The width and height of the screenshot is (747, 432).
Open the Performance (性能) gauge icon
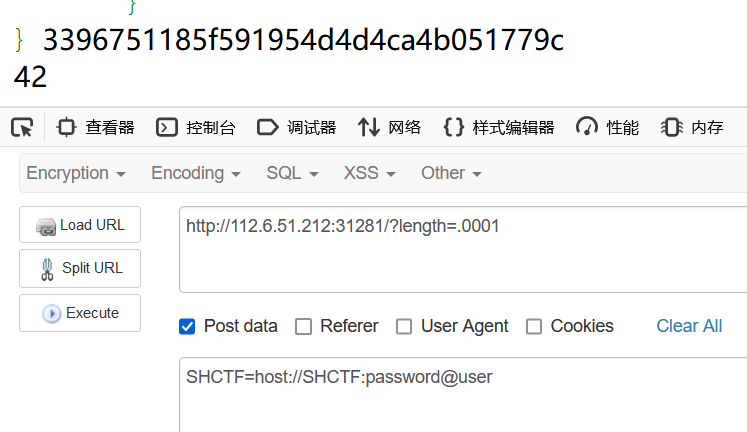[586, 127]
